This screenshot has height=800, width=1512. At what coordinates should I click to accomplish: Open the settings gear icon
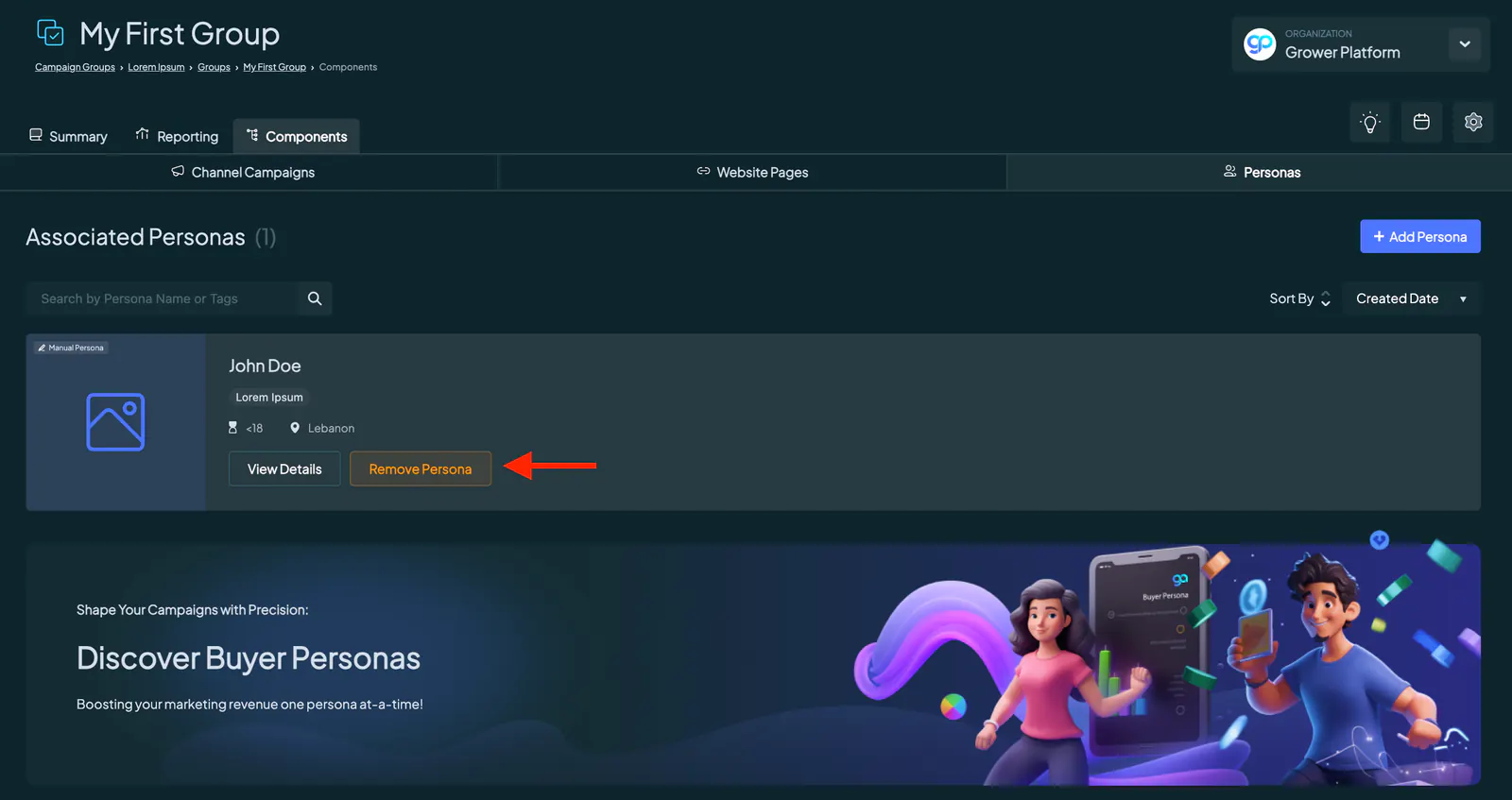[x=1473, y=122]
